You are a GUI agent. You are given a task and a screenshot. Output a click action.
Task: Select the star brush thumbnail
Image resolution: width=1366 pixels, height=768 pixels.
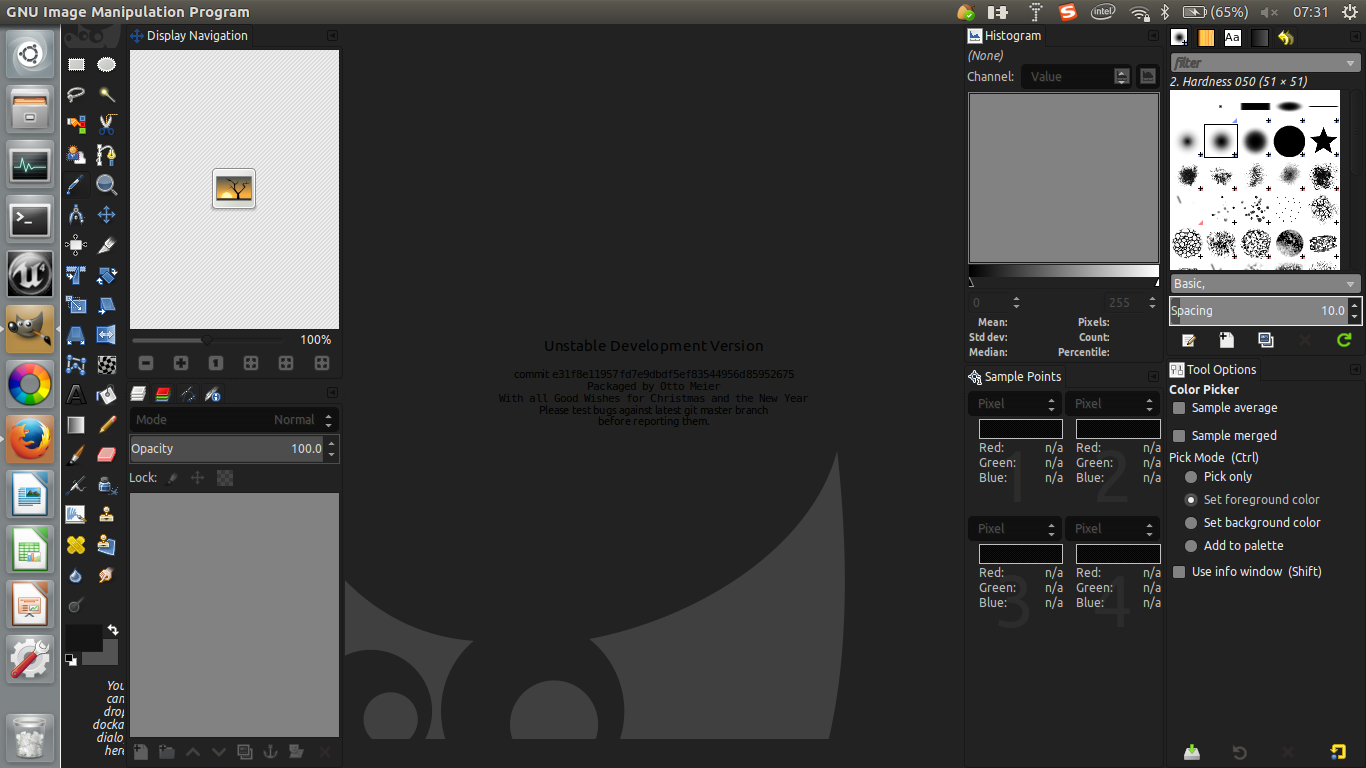[1323, 141]
